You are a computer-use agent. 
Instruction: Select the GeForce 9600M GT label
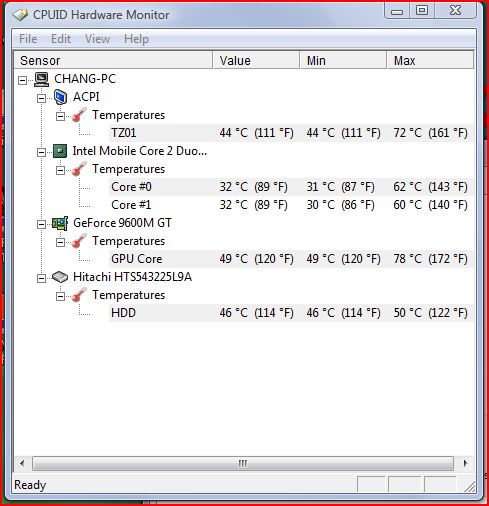coord(122,223)
